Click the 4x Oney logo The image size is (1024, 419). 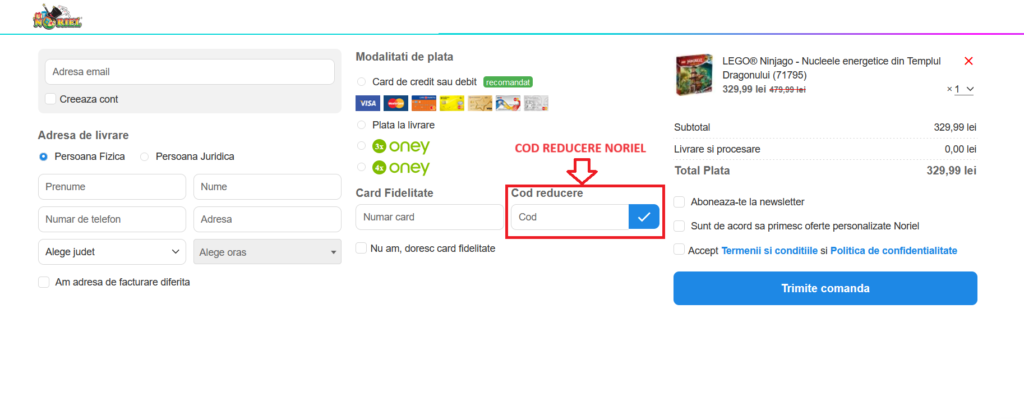click(x=400, y=168)
